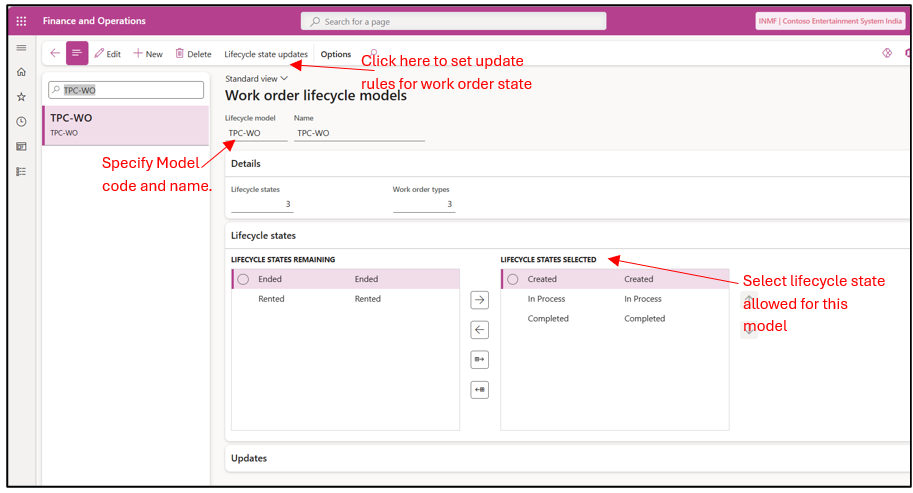913x493 pixels.
Task: Click the Edit pencil button
Action: (x=108, y=54)
